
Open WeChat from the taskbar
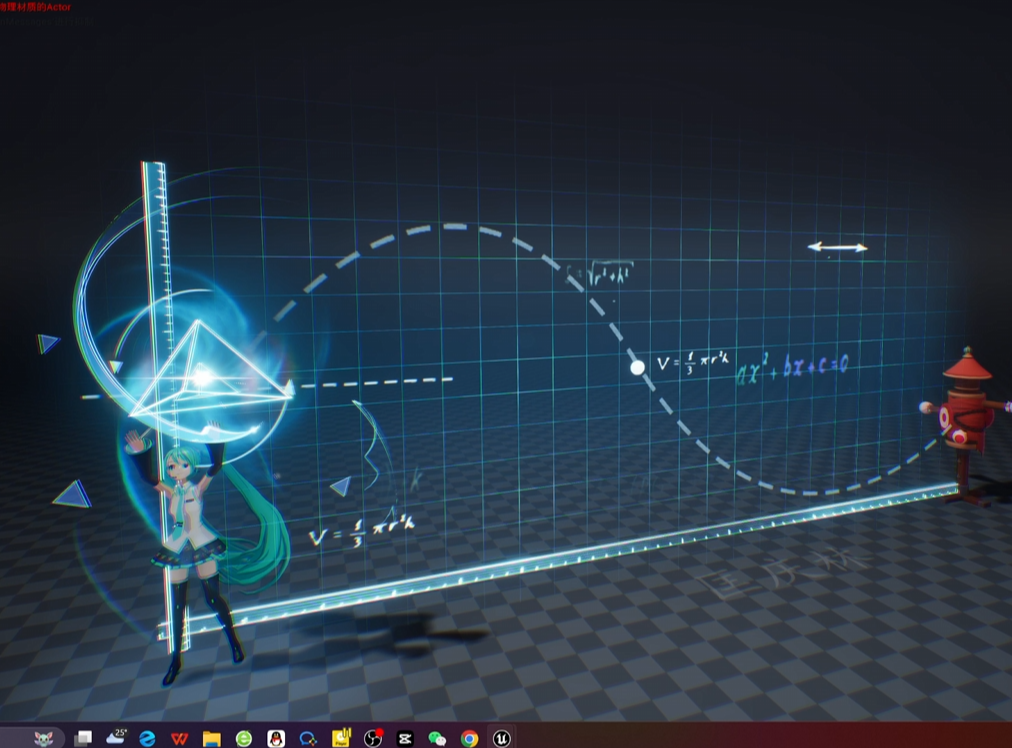438,738
